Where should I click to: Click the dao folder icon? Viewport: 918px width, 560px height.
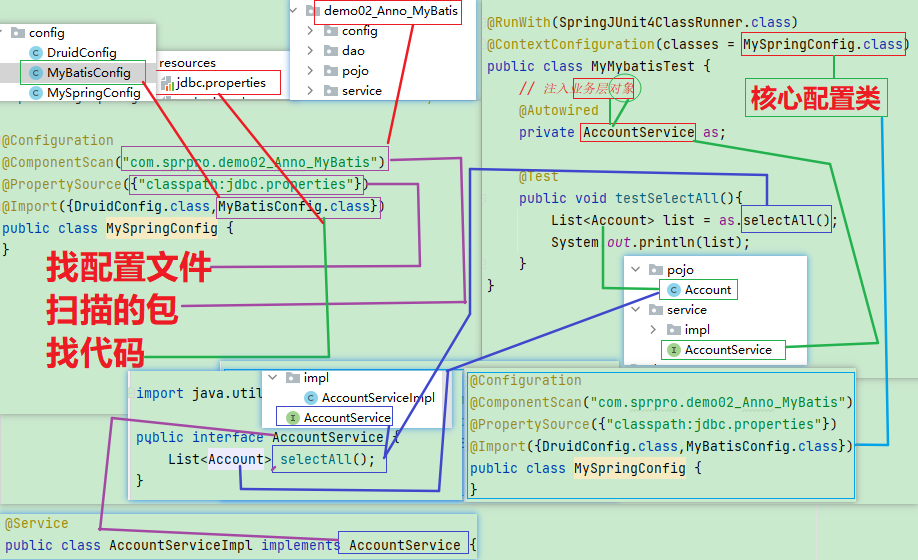(x=331, y=51)
